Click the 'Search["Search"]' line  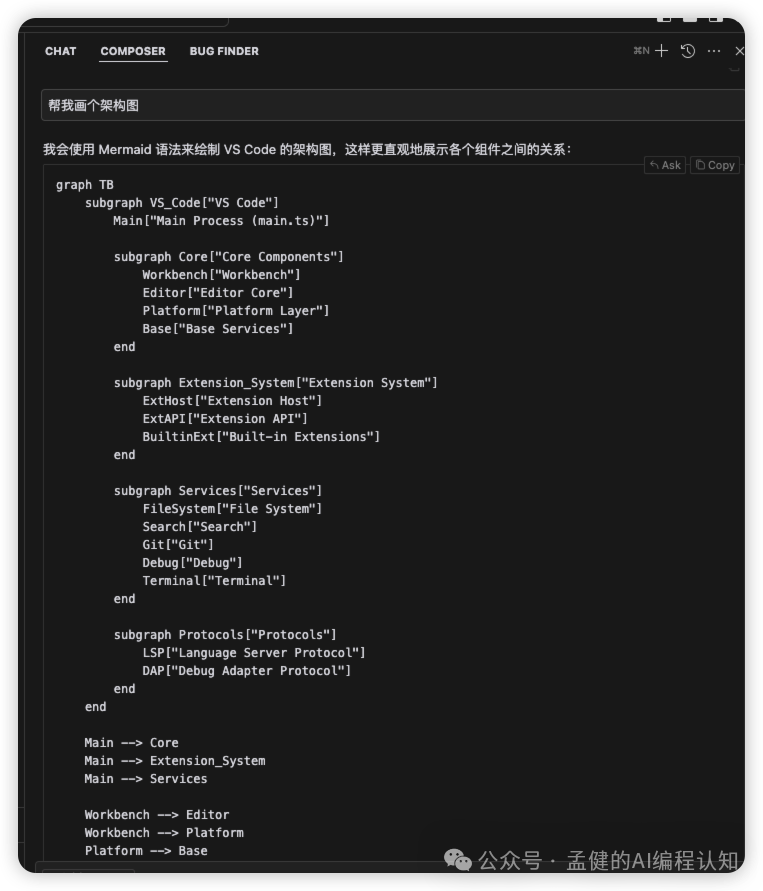[199, 527]
